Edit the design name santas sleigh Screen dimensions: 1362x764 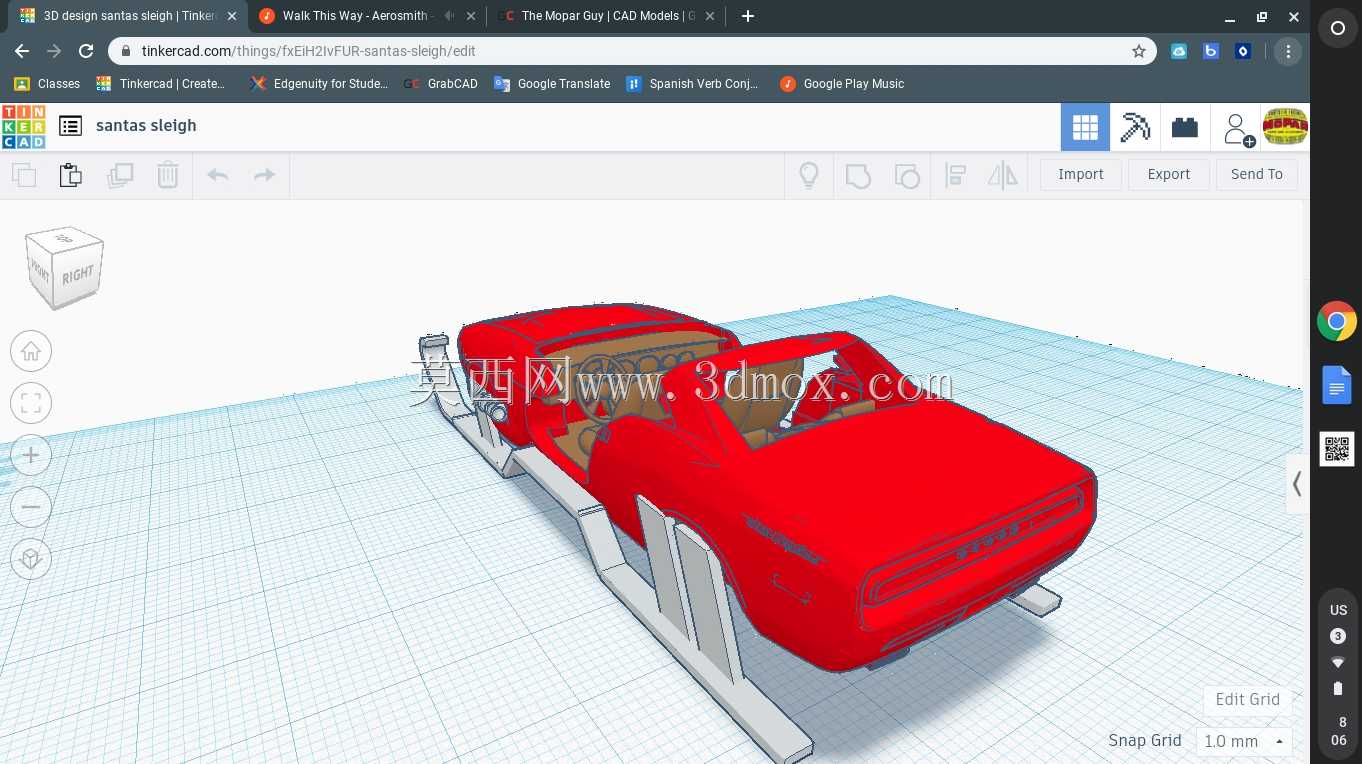pos(146,126)
